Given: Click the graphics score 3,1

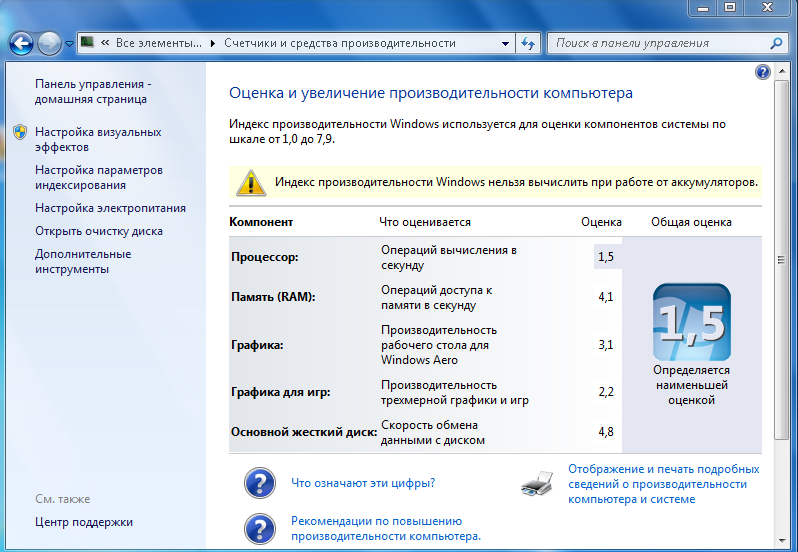Looking at the screenshot, I should coord(606,345).
